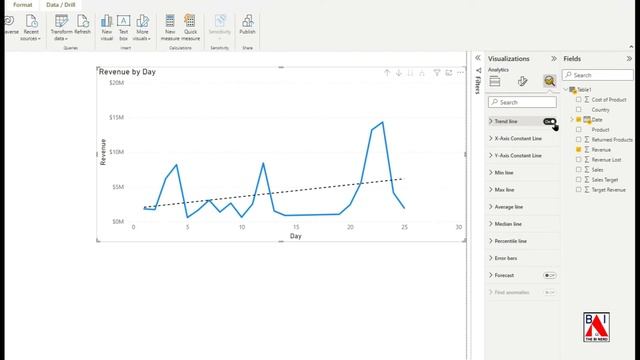Open the Format paintbrush tab
Image resolution: width=640 pixels, height=360 pixels.
pos(522,81)
